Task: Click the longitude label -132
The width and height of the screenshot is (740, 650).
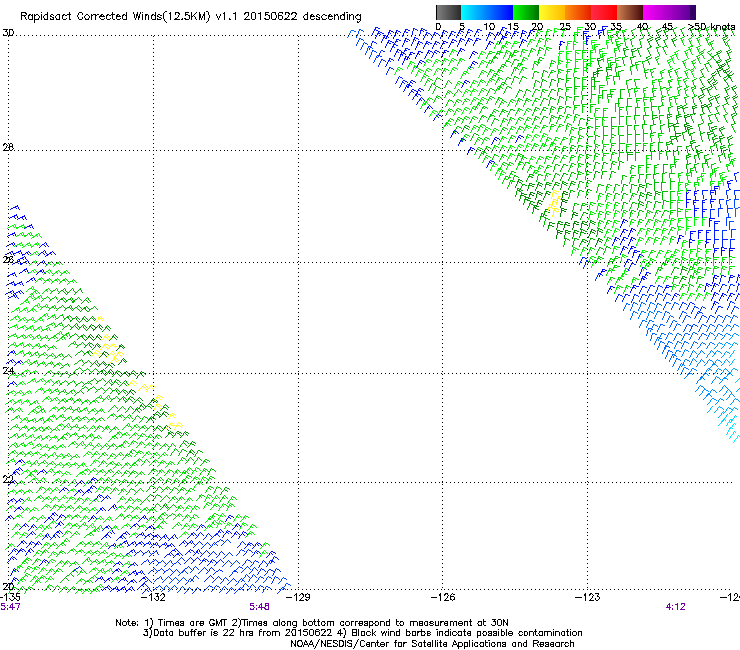Action: (153, 597)
